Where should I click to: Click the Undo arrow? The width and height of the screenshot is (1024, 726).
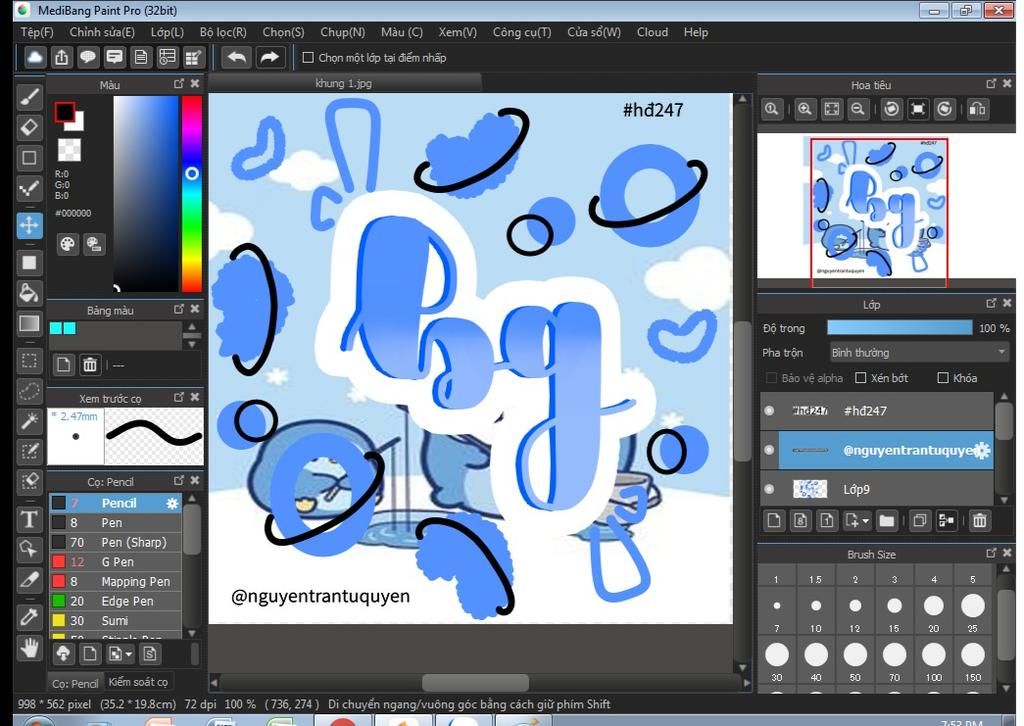236,57
